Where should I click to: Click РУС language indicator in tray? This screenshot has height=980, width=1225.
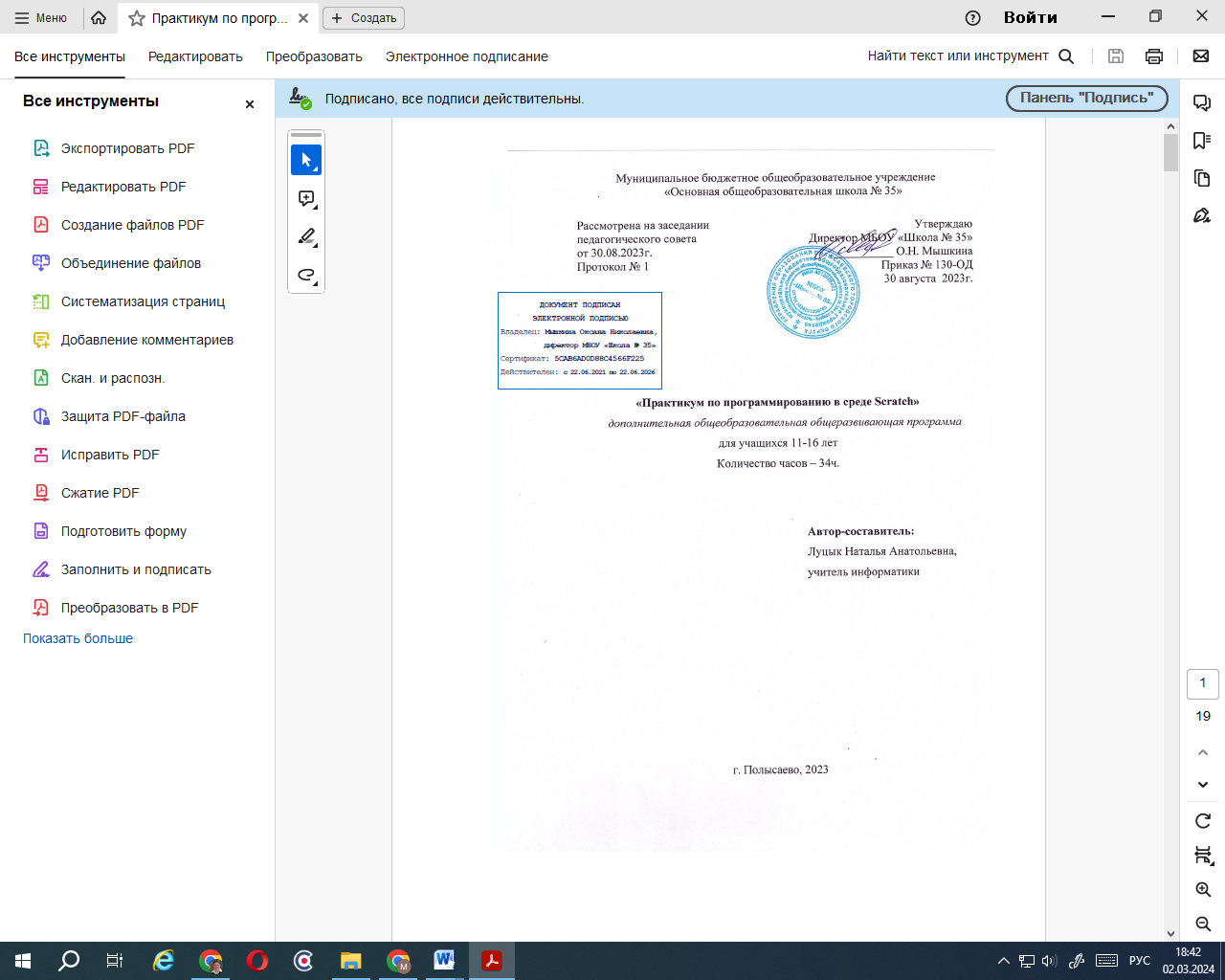click(x=1140, y=961)
